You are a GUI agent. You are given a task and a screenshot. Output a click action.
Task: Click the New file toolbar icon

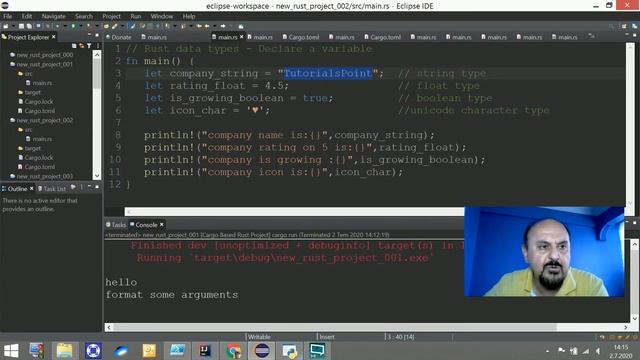(6, 26)
